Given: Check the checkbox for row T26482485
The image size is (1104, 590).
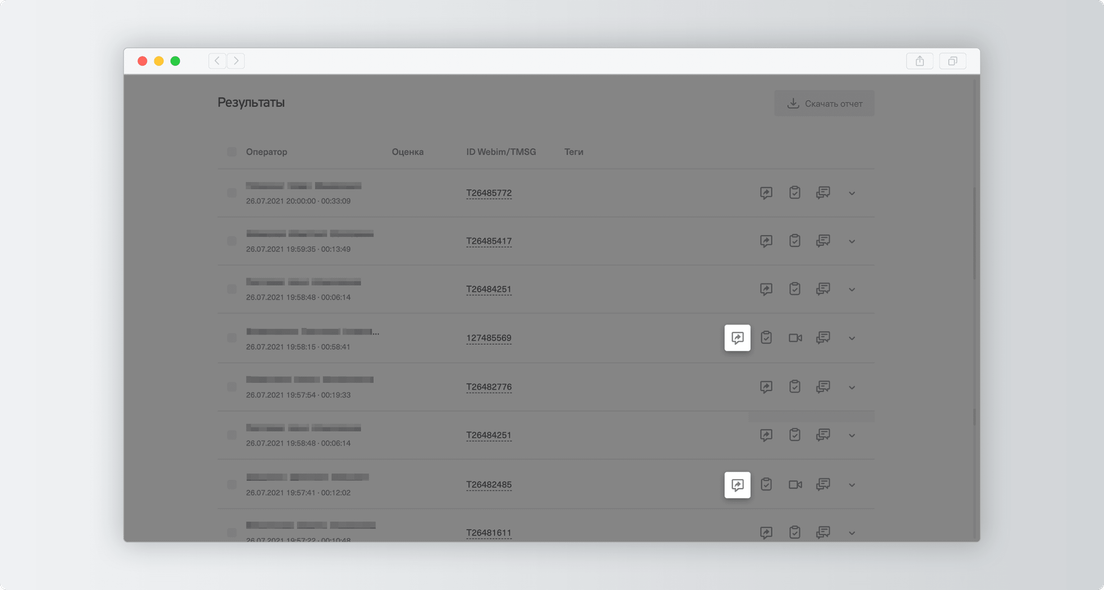Looking at the screenshot, I should [232, 484].
